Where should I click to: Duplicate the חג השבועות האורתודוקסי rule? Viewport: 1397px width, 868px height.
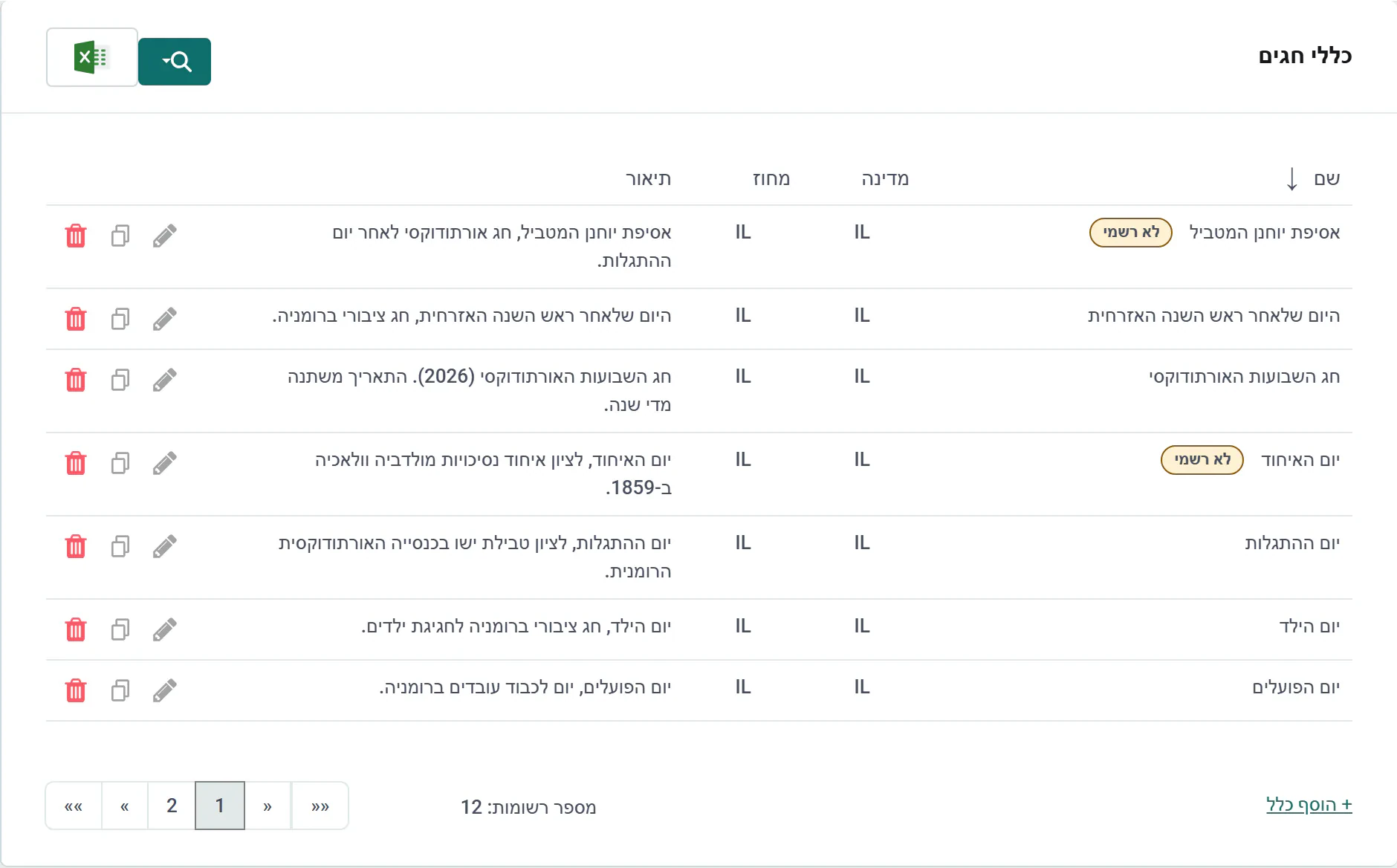click(120, 380)
